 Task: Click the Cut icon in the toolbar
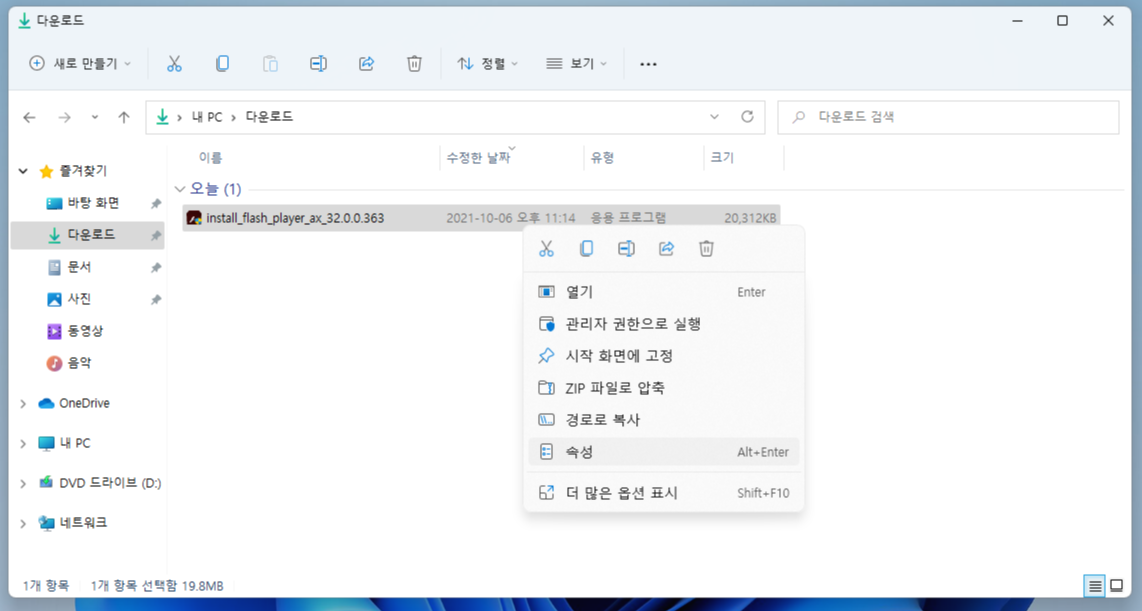pos(174,64)
